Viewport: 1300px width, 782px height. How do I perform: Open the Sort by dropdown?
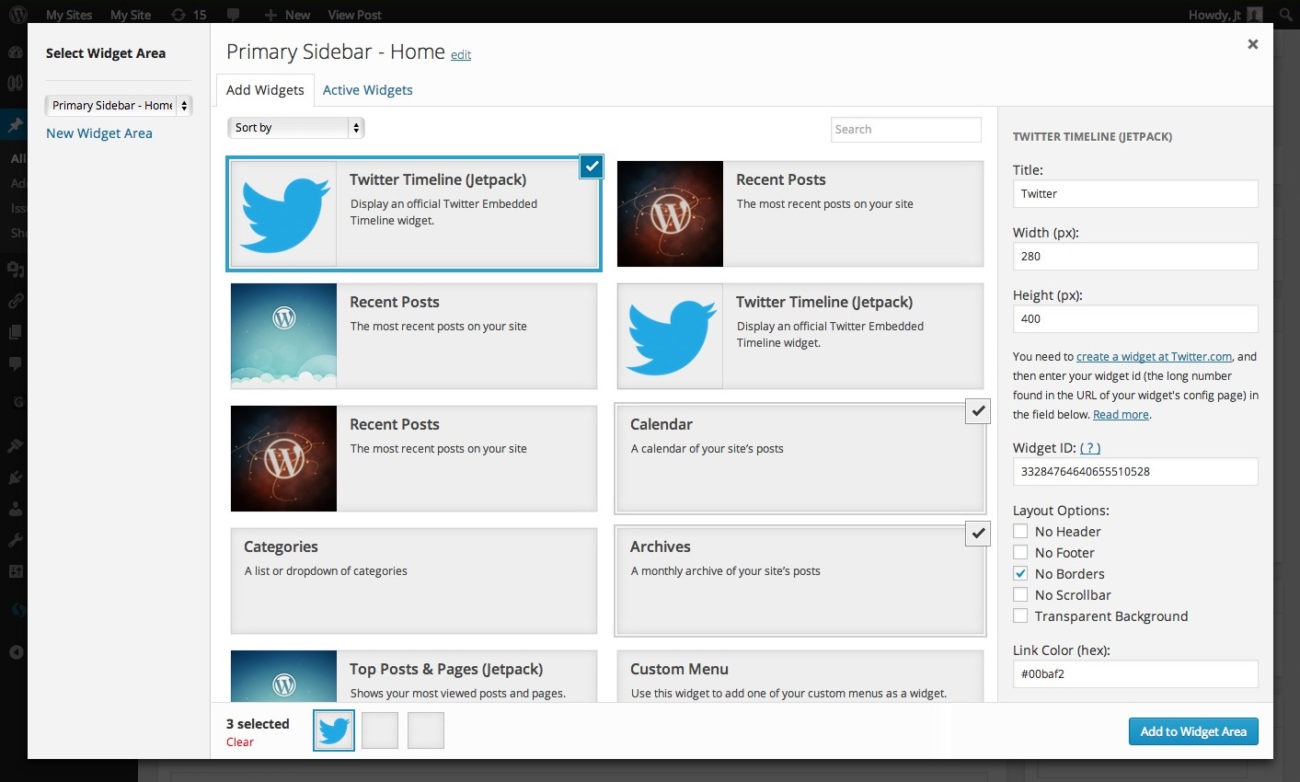pyautogui.click(x=296, y=128)
